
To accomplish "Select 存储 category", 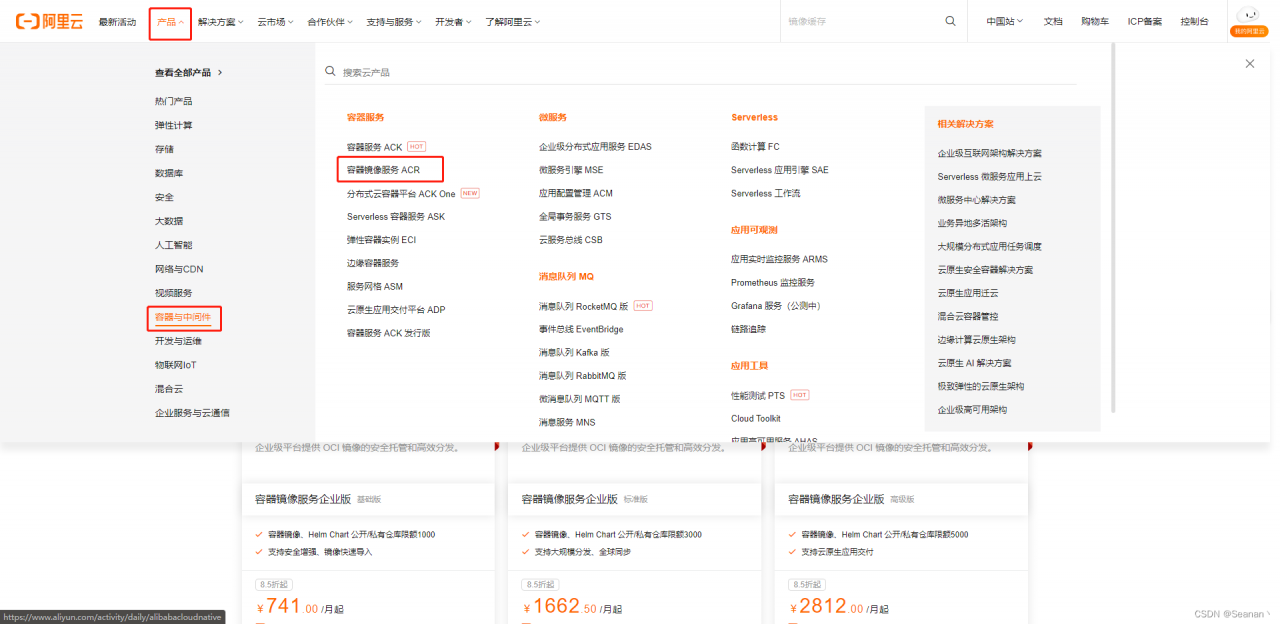I will tap(164, 149).
